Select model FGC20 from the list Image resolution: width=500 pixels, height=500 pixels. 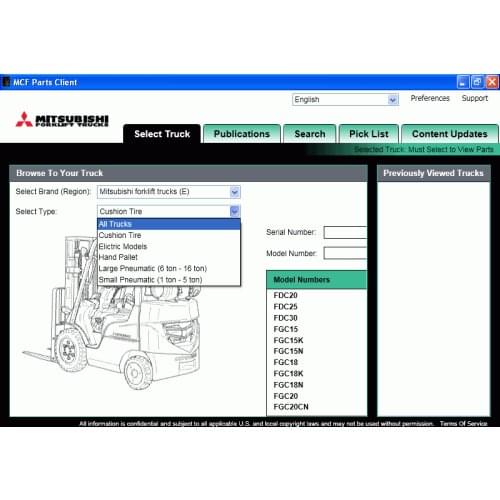point(286,396)
